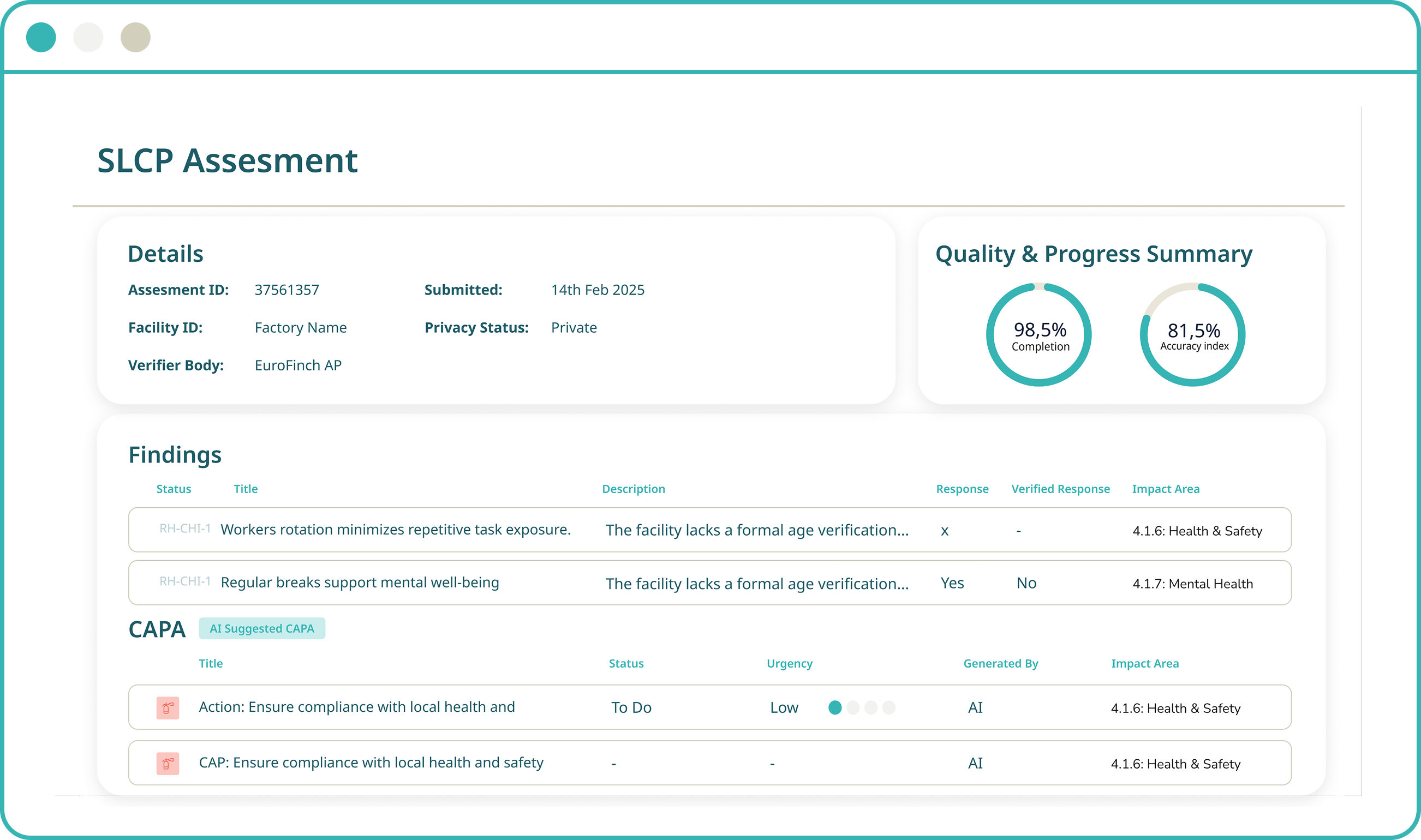Click submitted date '14th Feb 2025'
Viewport: 1421px width, 840px height.
598,290
